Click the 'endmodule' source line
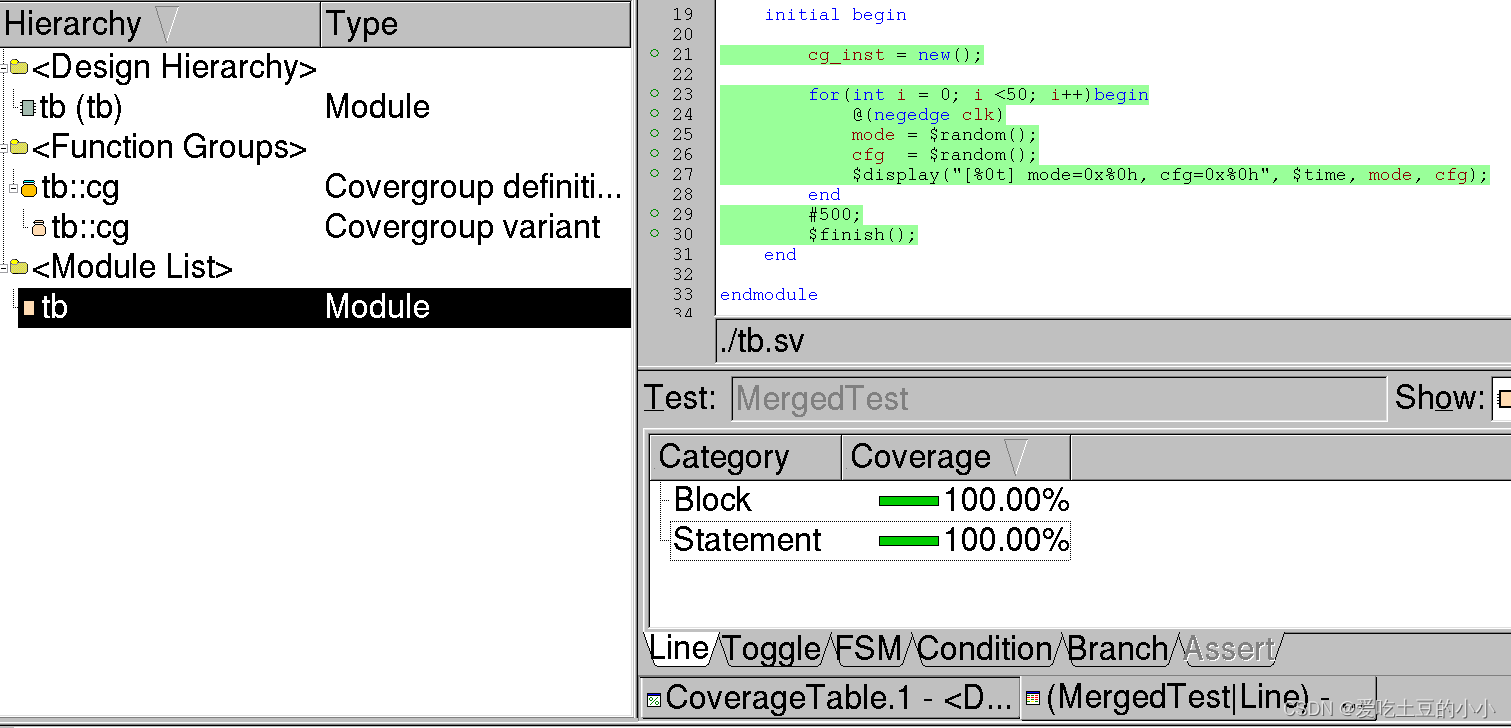 point(769,295)
